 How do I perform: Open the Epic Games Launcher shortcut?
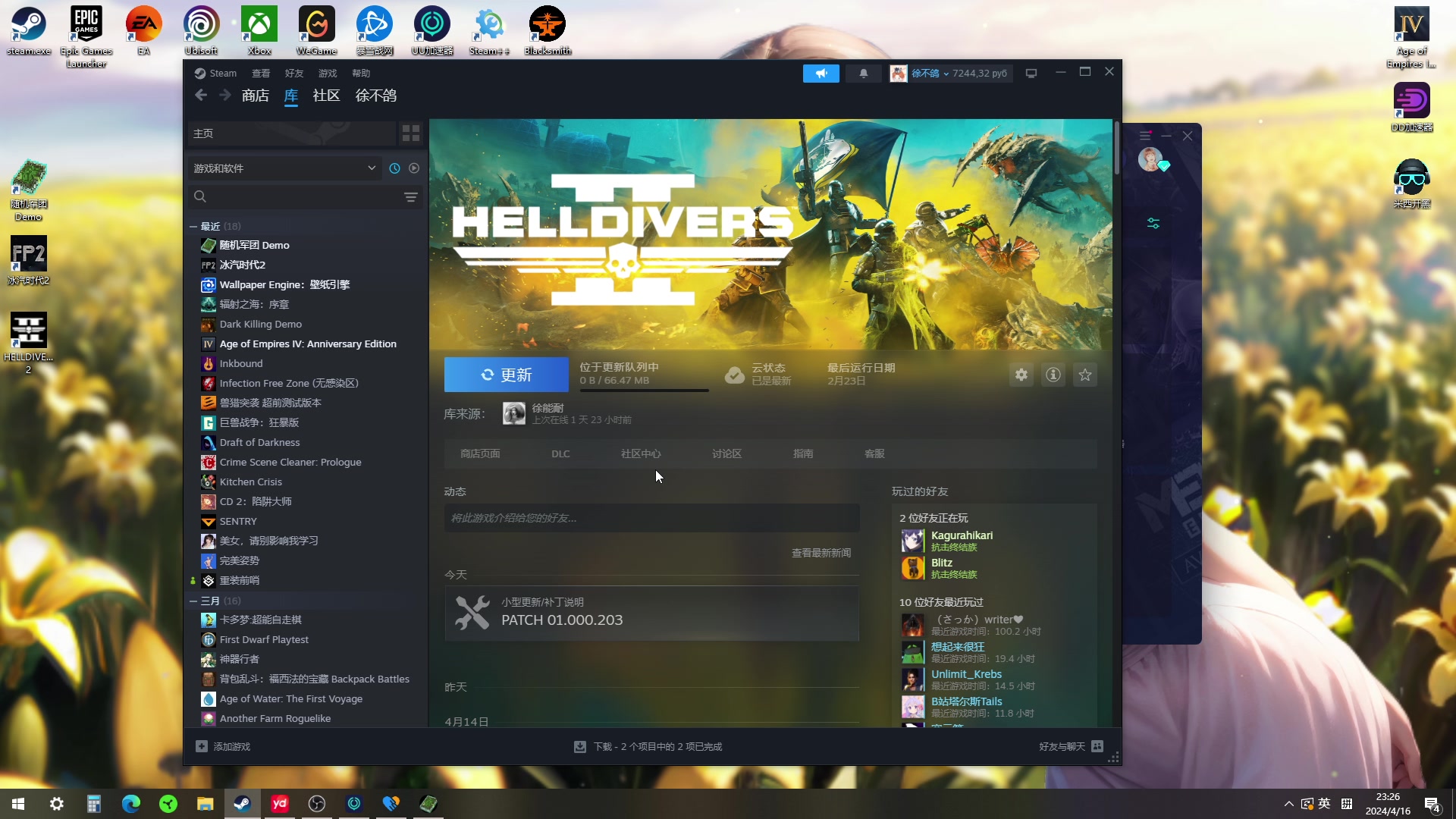pos(86,37)
